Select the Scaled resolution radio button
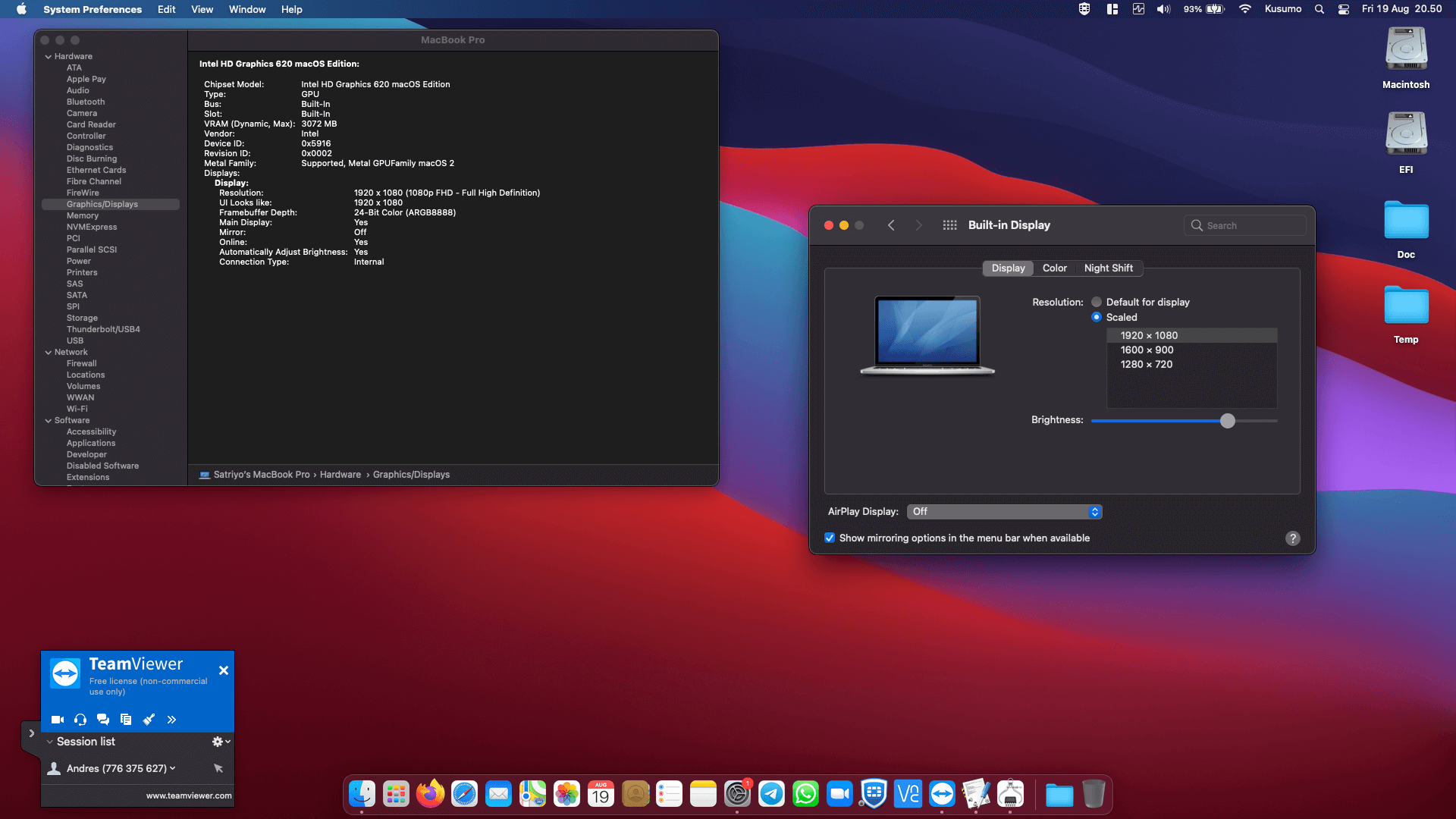The image size is (1456, 819). [1097, 317]
